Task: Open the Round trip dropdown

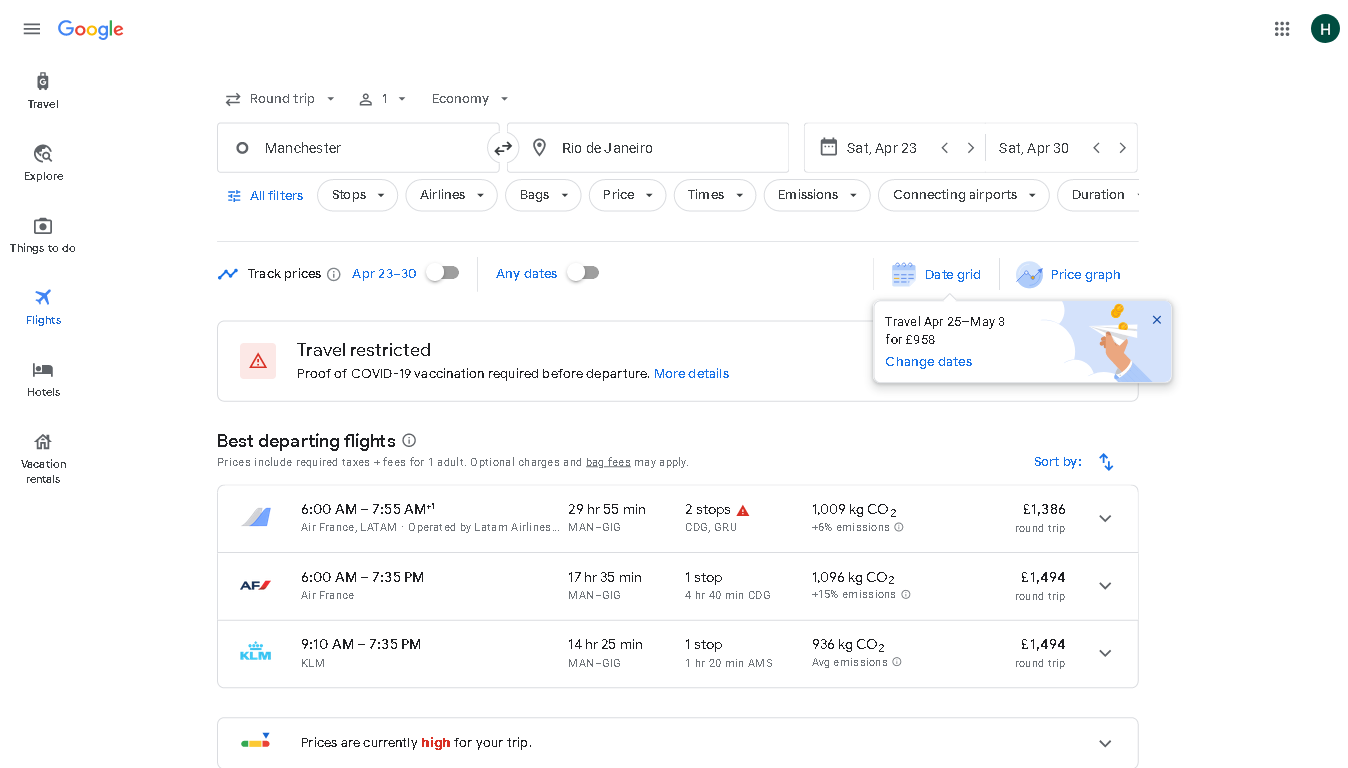Action: (281, 99)
